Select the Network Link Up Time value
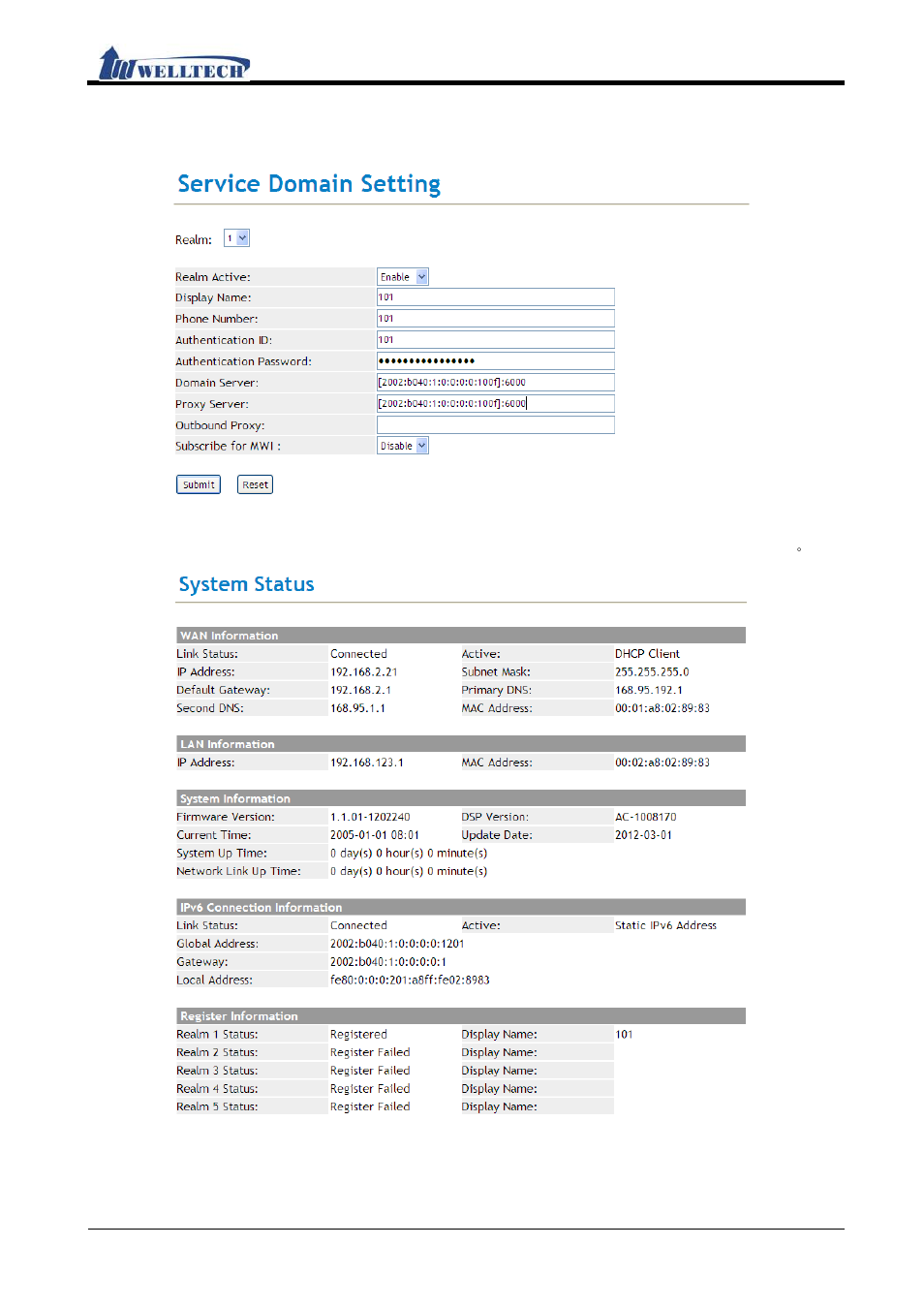This screenshot has height=1308, width=924. tap(409, 872)
